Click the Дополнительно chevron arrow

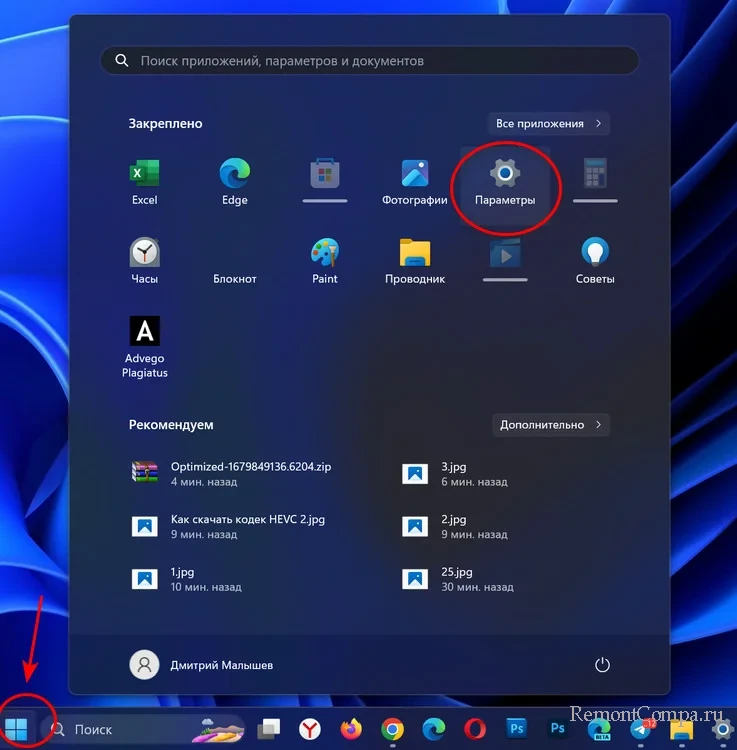coord(598,425)
